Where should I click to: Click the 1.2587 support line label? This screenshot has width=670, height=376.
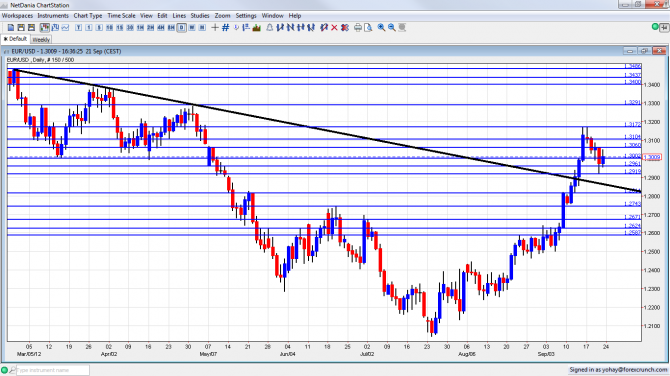click(x=632, y=233)
